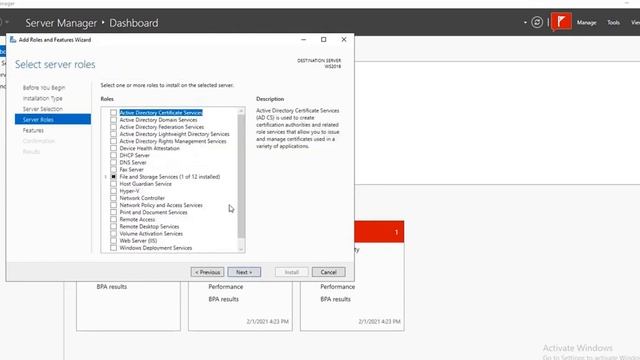This screenshot has height=360, width=640.
Task: Go to the Features step
Action: coord(33,130)
